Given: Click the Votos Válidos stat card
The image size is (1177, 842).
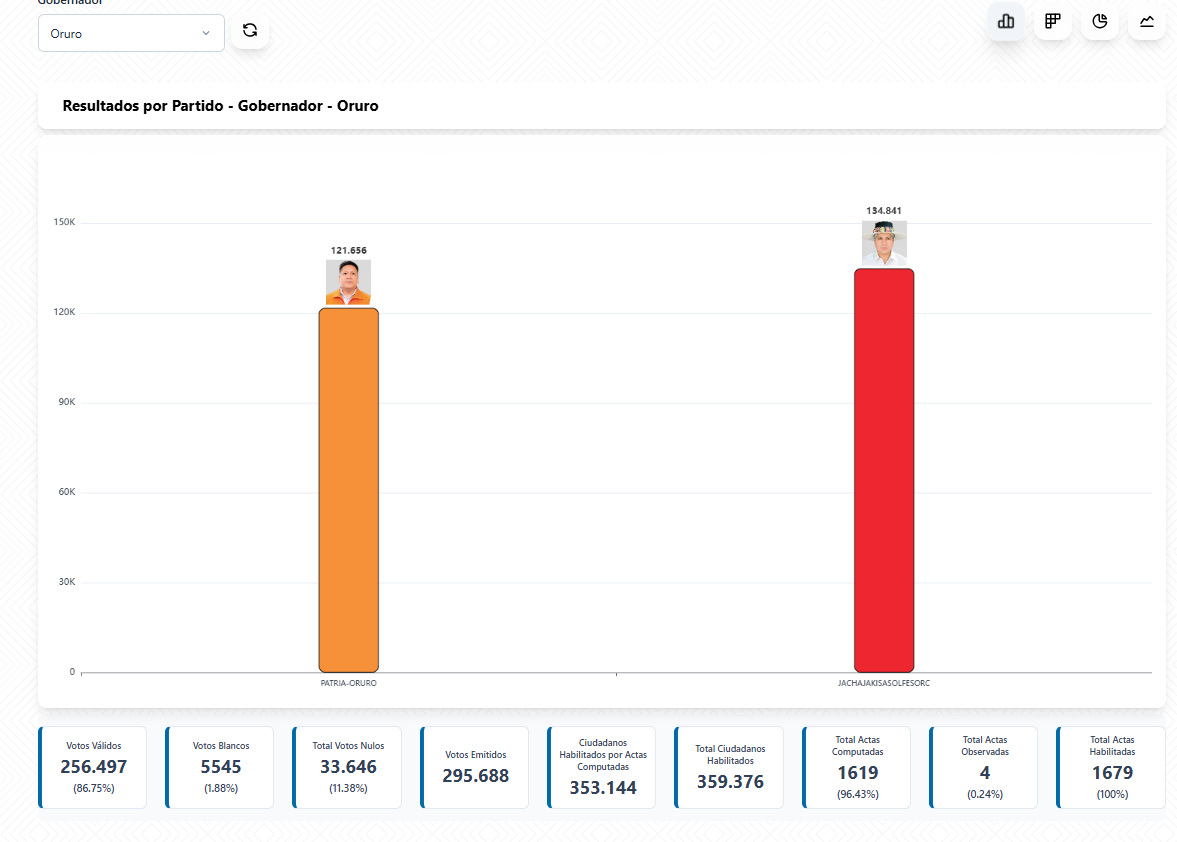Looking at the screenshot, I should (93, 767).
